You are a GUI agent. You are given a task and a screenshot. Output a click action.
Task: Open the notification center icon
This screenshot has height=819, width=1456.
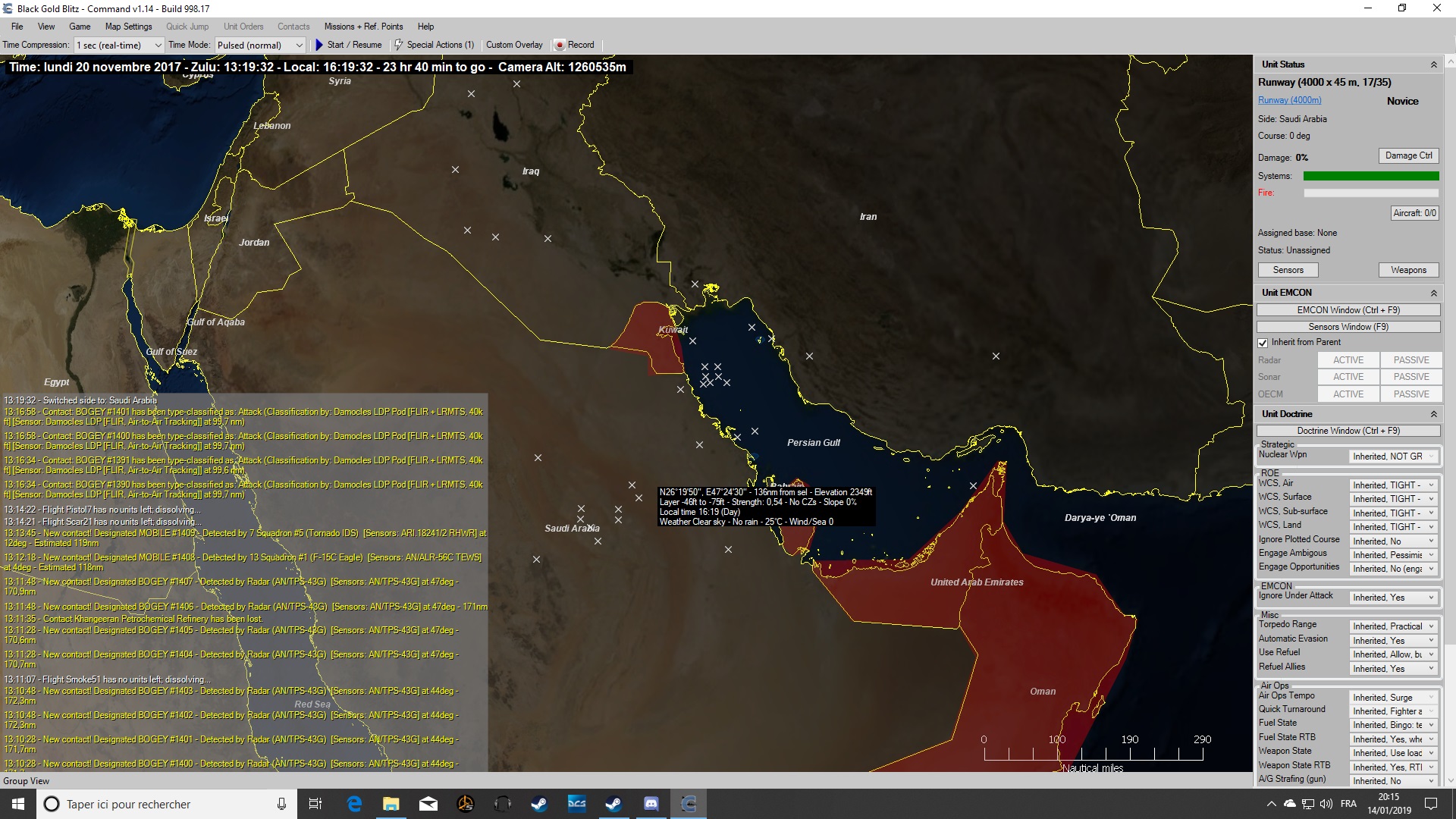point(1431,804)
